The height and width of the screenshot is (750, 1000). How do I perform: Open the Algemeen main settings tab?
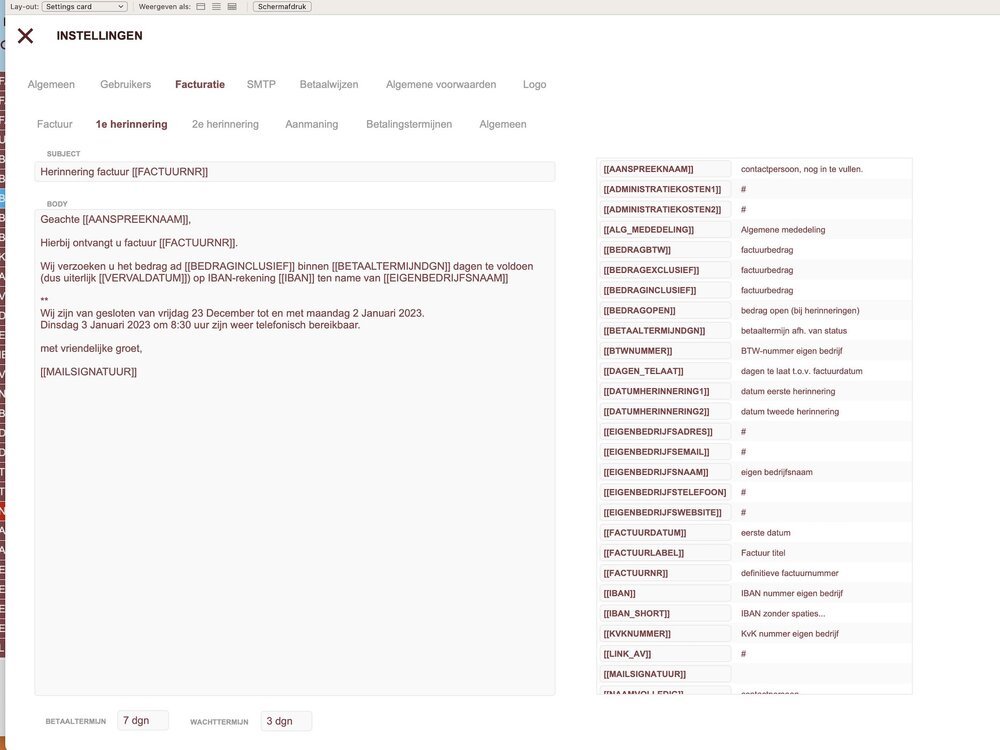pos(51,85)
